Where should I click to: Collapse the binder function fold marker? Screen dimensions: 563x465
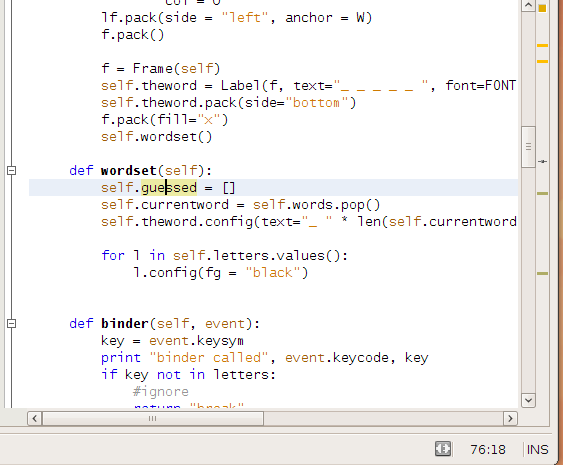[11, 324]
